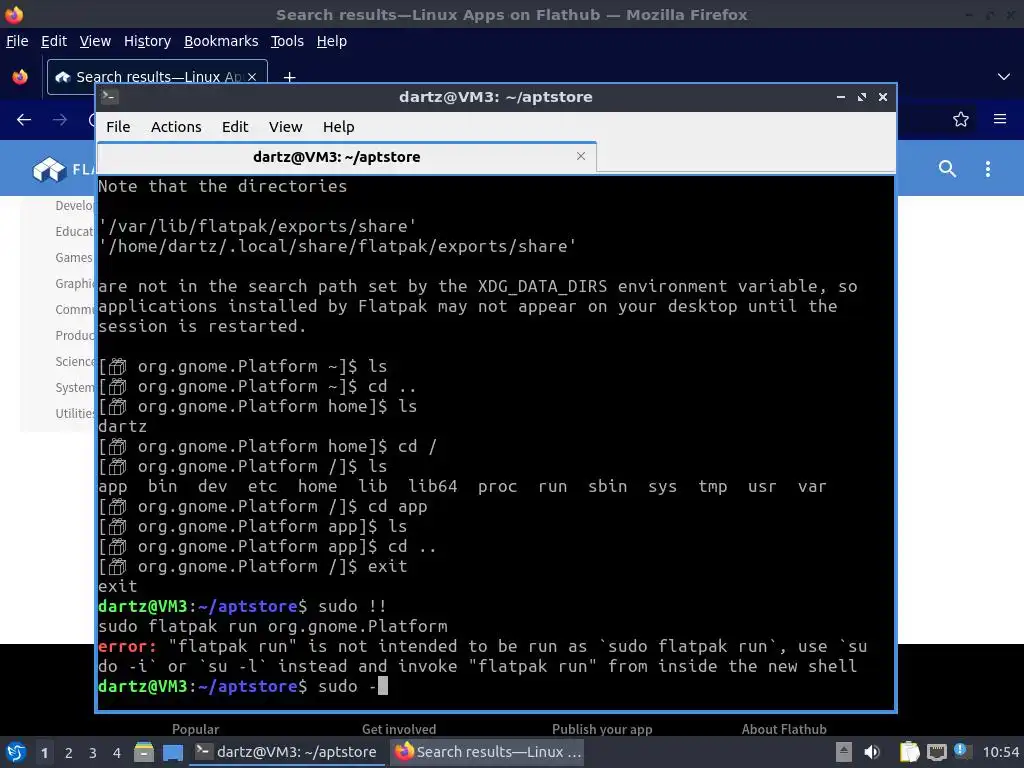This screenshot has height=768, width=1024.
Task: Close the Search results Firefox tab
Action: pyautogui.click(x=252, y=76)
